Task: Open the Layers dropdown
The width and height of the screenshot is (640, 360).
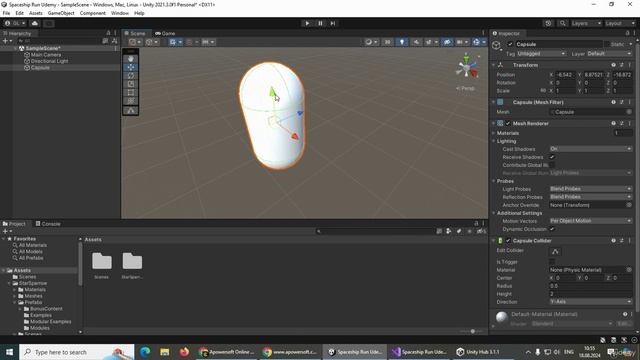Action: 586,23
